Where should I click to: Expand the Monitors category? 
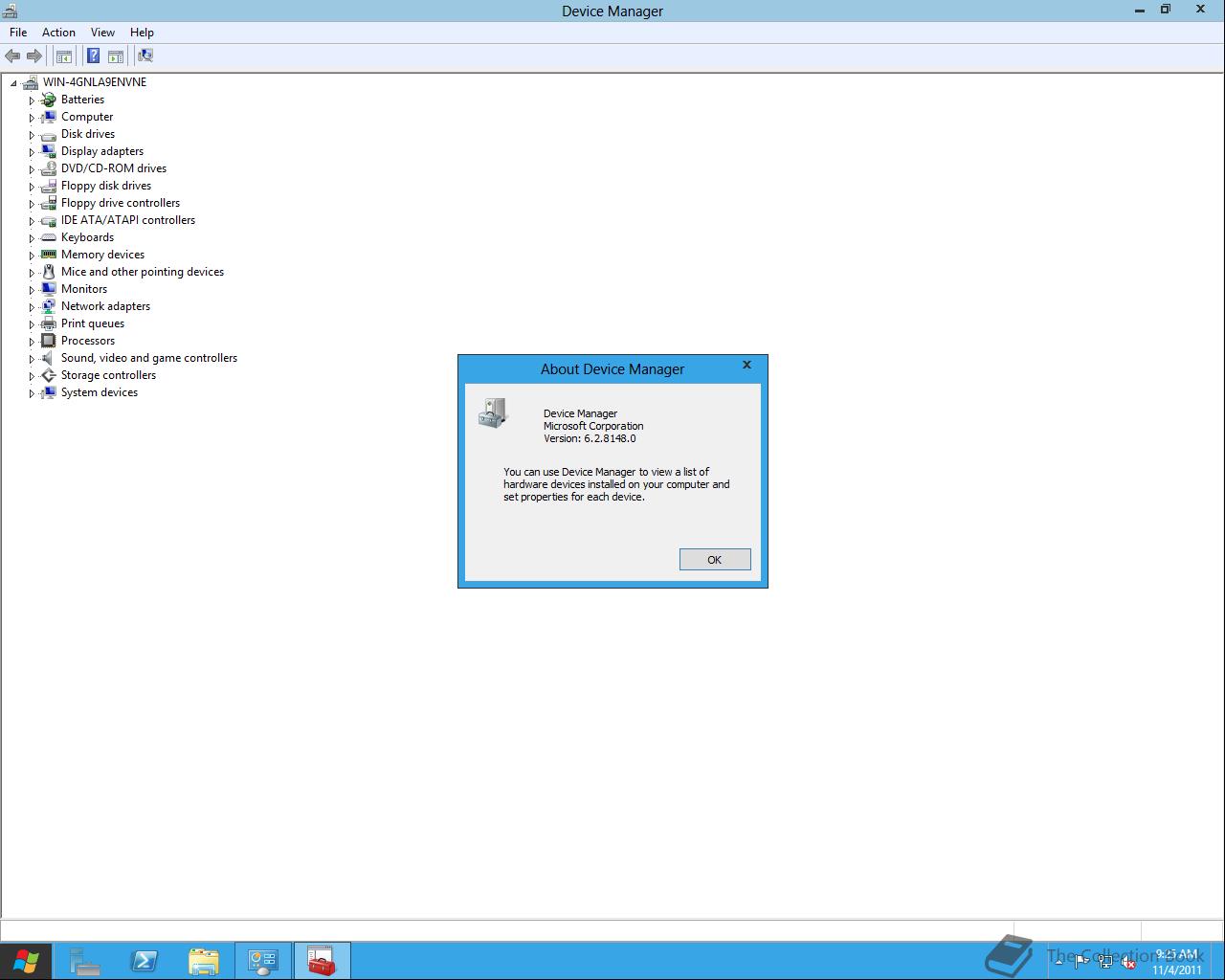coord(32,290)
